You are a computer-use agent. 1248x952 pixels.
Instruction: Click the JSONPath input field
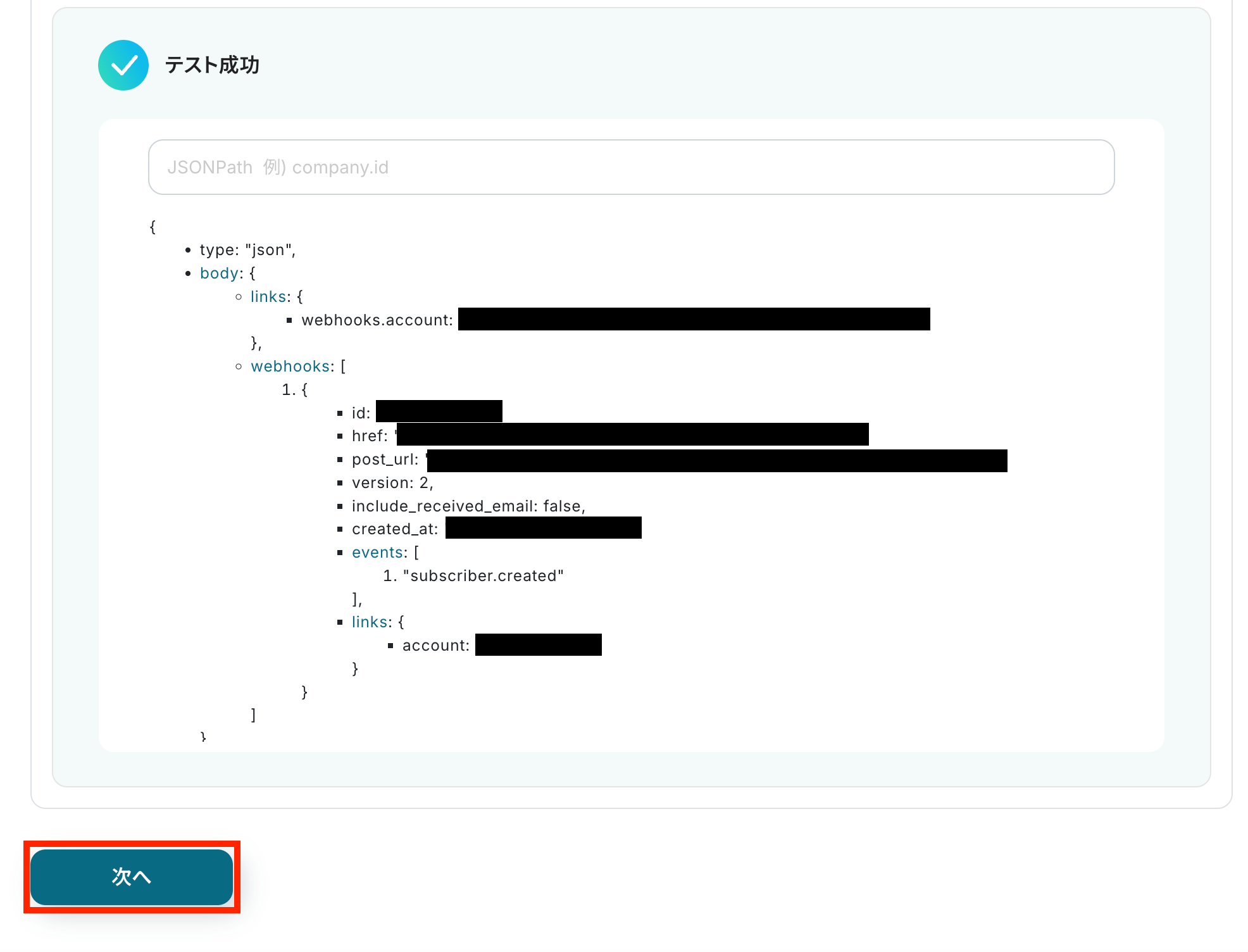630,167
